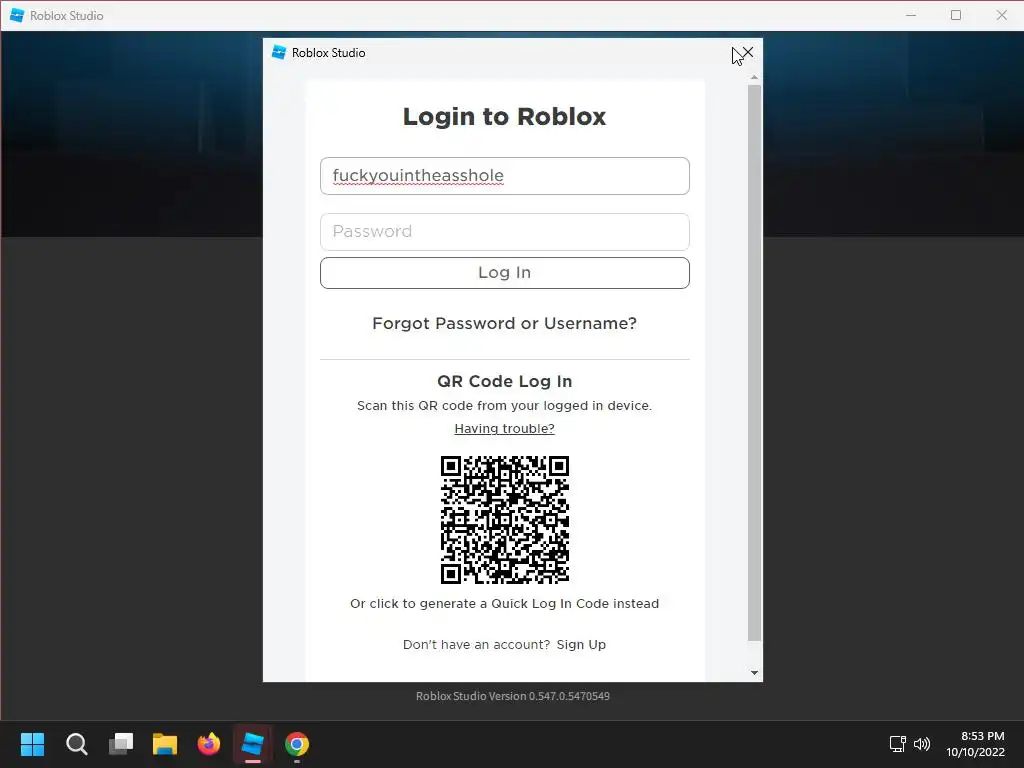Click the Roblox Studio Version 0.547.0.5470549 text
Viewport: 1024px width, 768px height.
(513, 696)
